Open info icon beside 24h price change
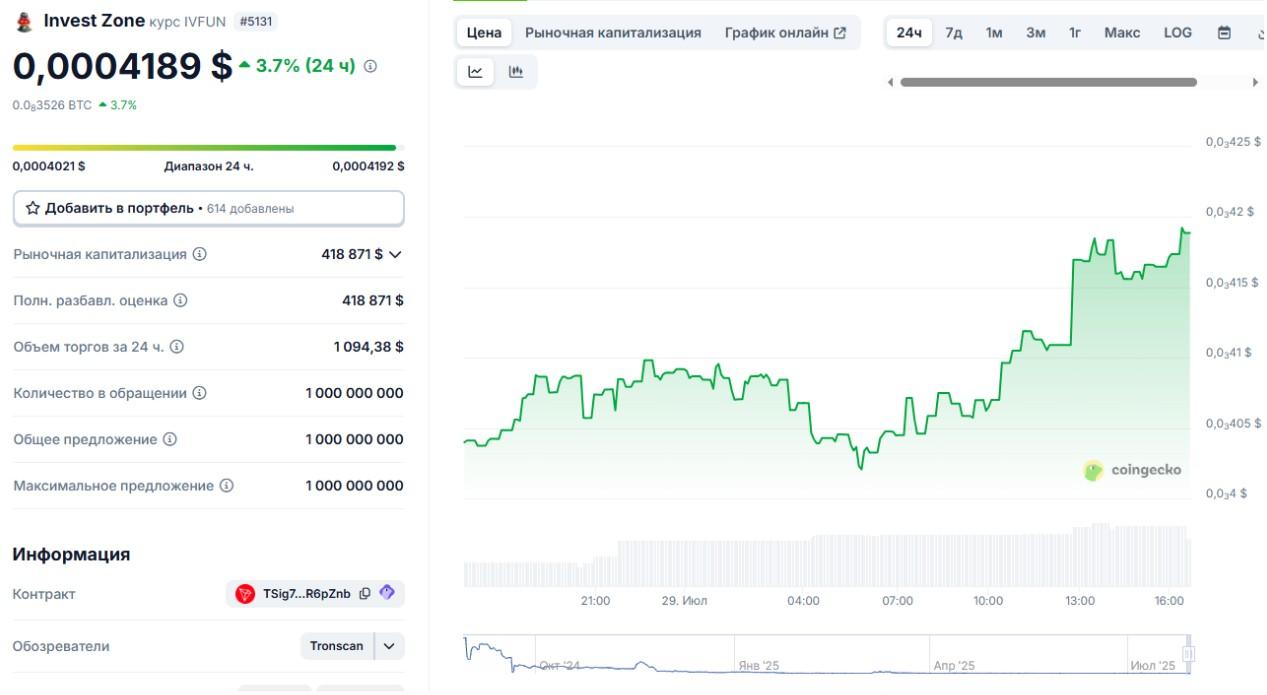Viewport: 1267px width, 695px height. pyautogui.click(x=370, y=66)
